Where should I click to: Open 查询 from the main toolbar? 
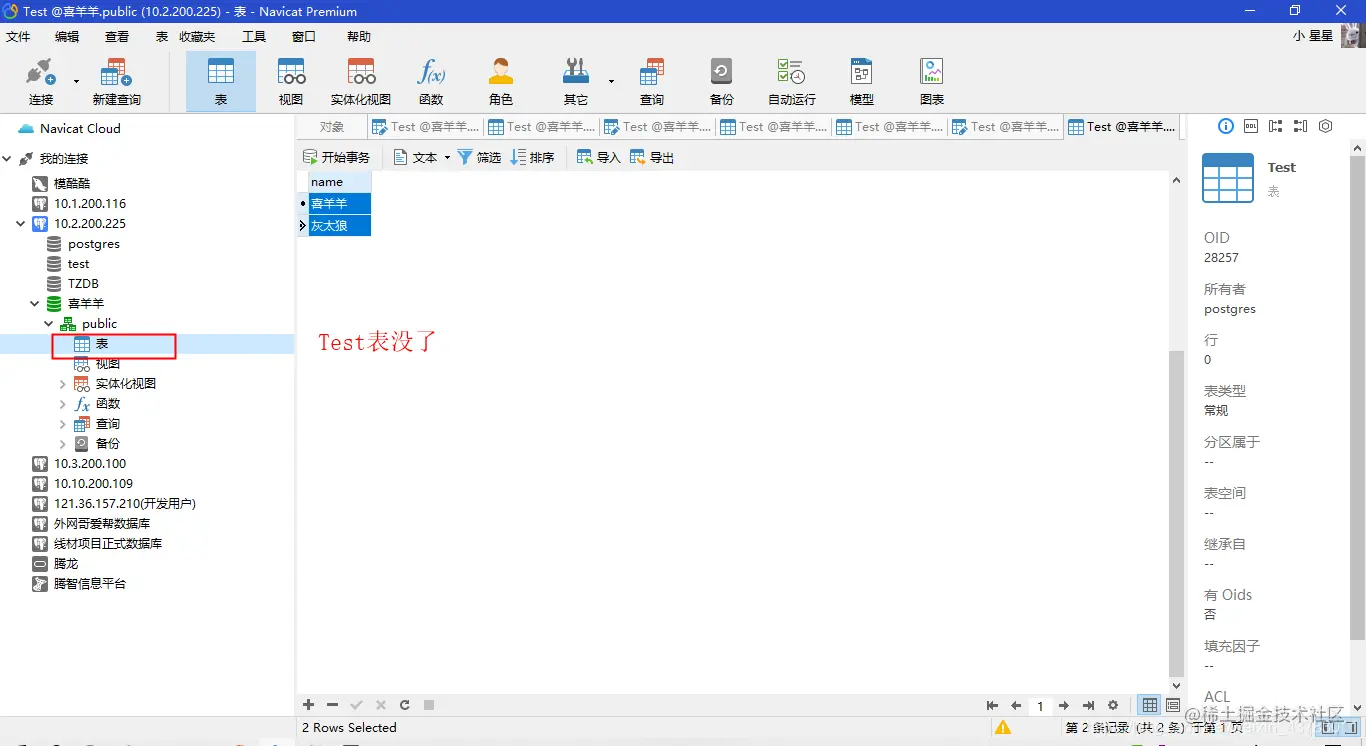click(652, 81)
